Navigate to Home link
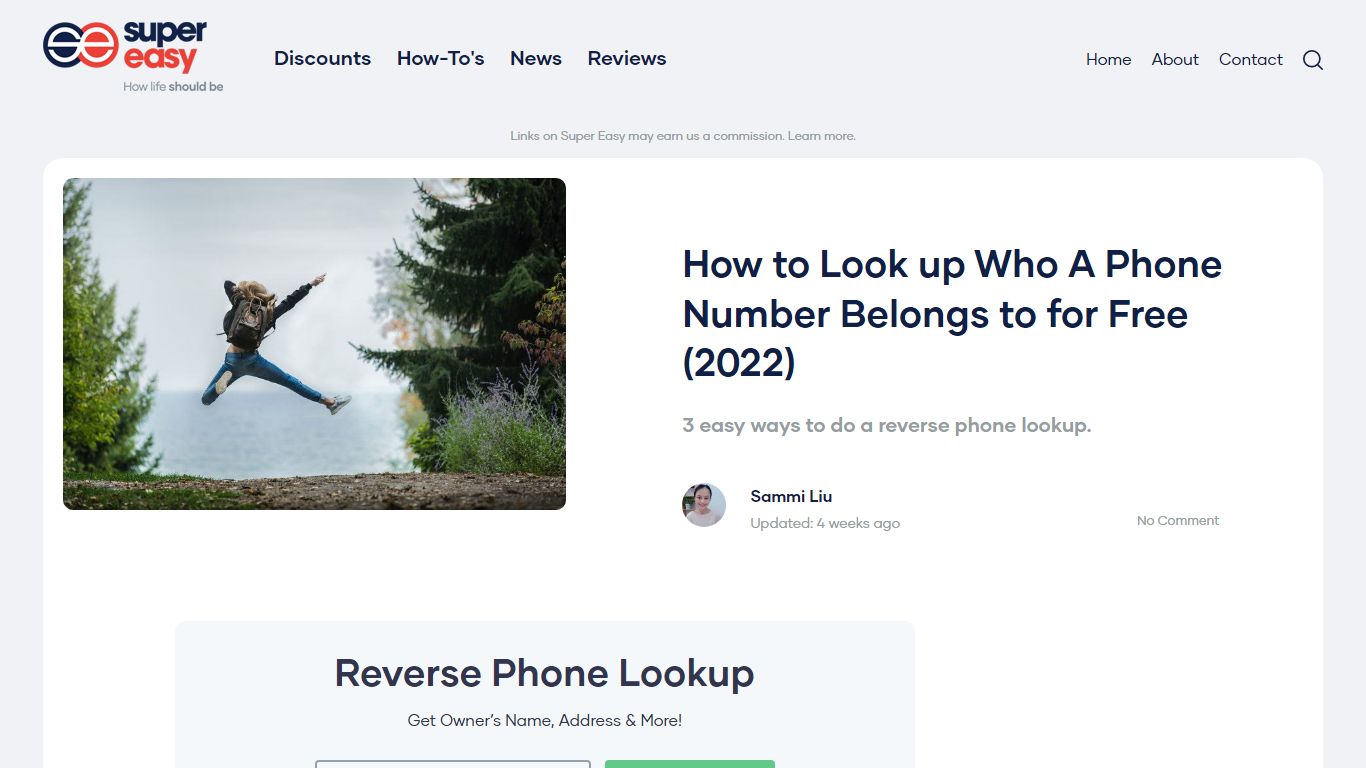The width and height of the screenshot is (1366, 768). tap(1108, 59)
